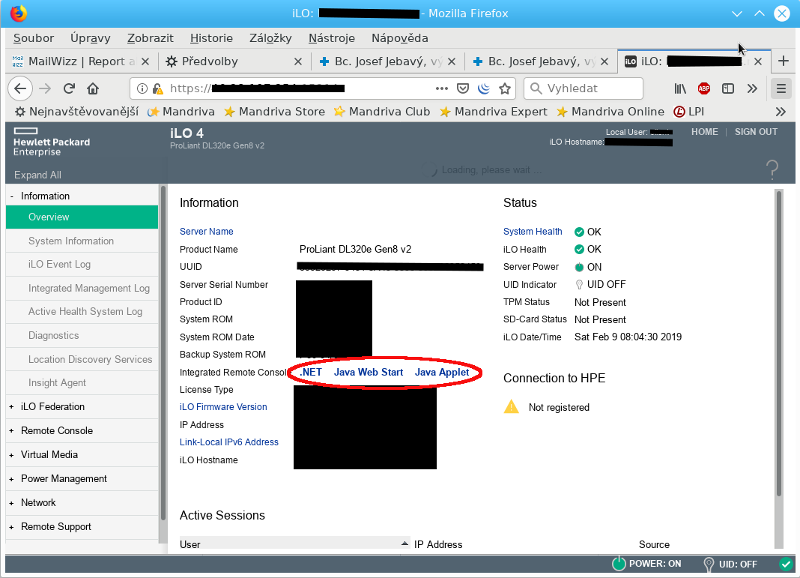Open the Historie menu

[211, 38]
